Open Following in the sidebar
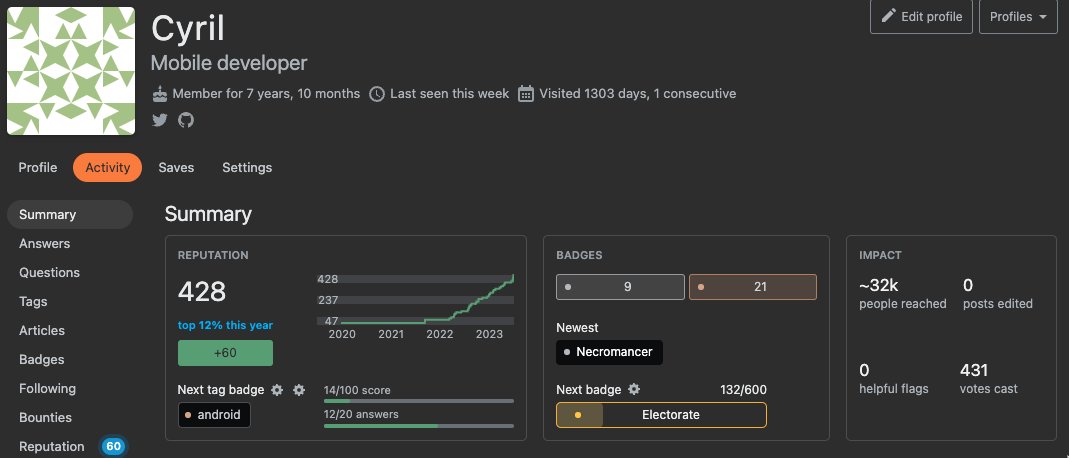Viewport: 1069px width, 458px height. pos(47,388)
